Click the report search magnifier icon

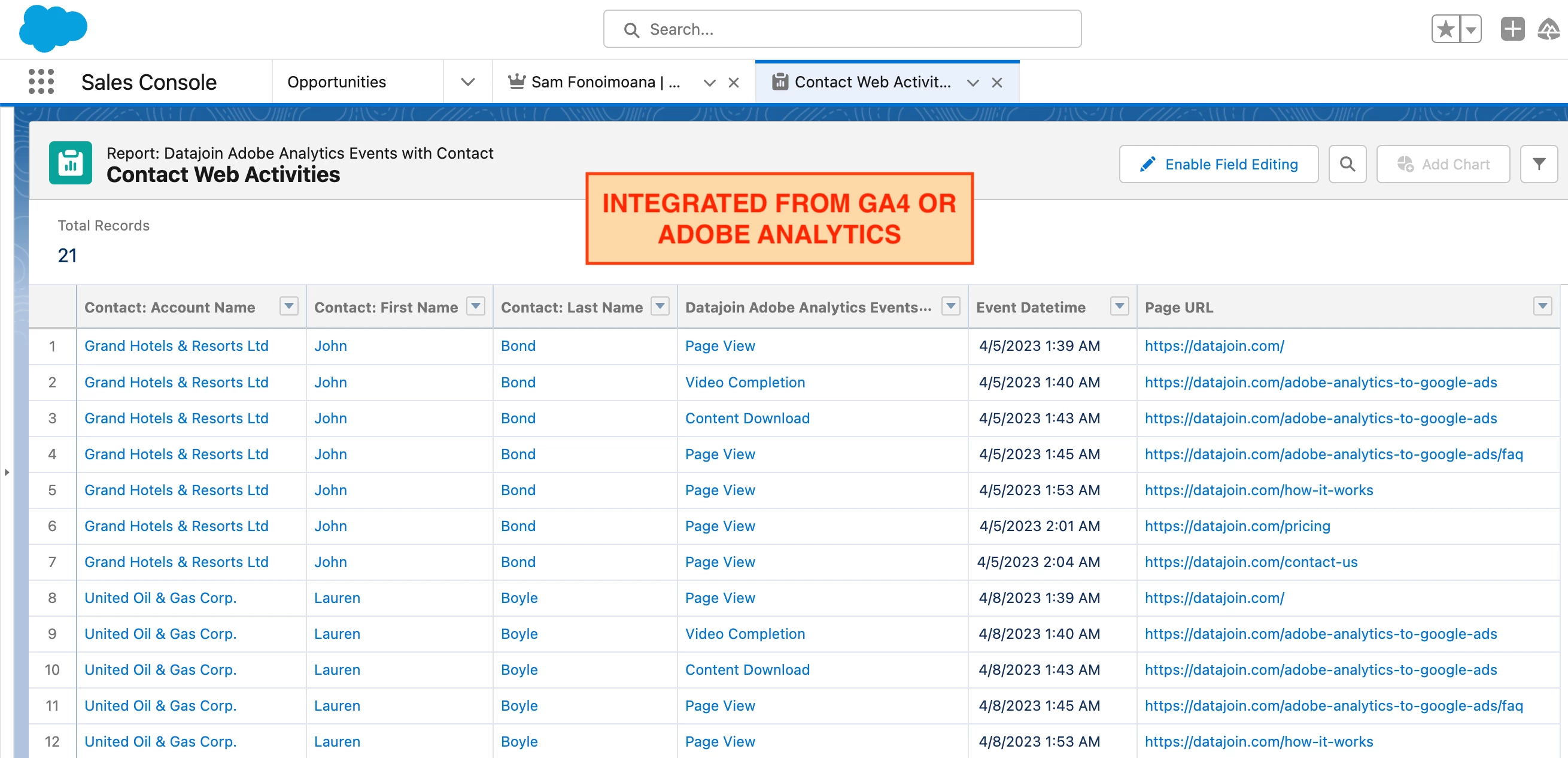pyautogui.click(x=1347, y=164)
